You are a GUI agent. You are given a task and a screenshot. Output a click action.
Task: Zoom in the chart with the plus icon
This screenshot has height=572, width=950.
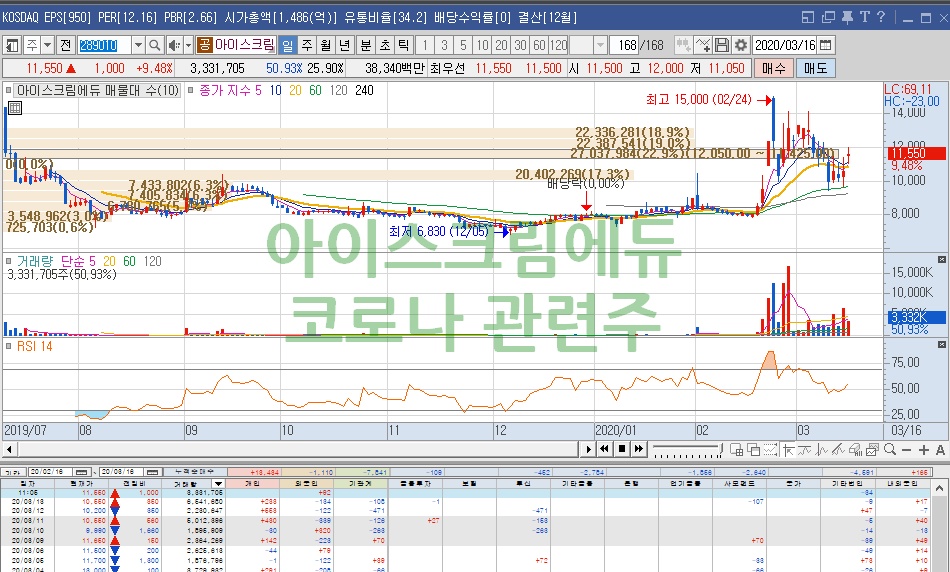923,450
